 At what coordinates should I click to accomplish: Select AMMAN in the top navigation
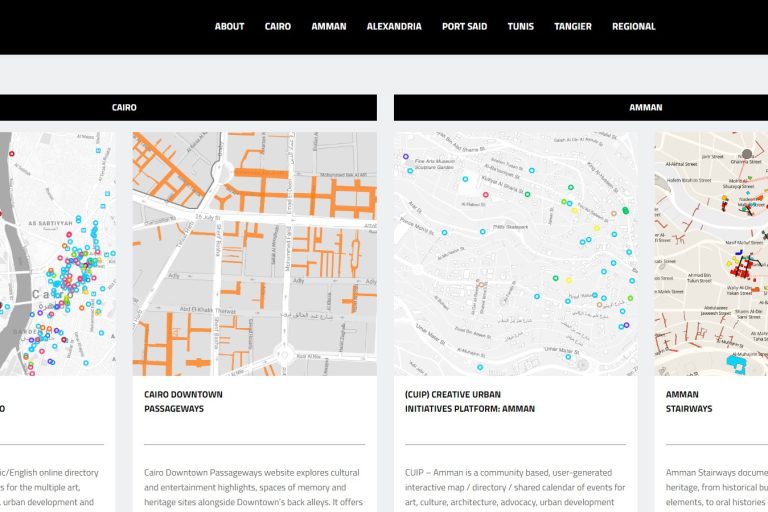tap(329, 27)
